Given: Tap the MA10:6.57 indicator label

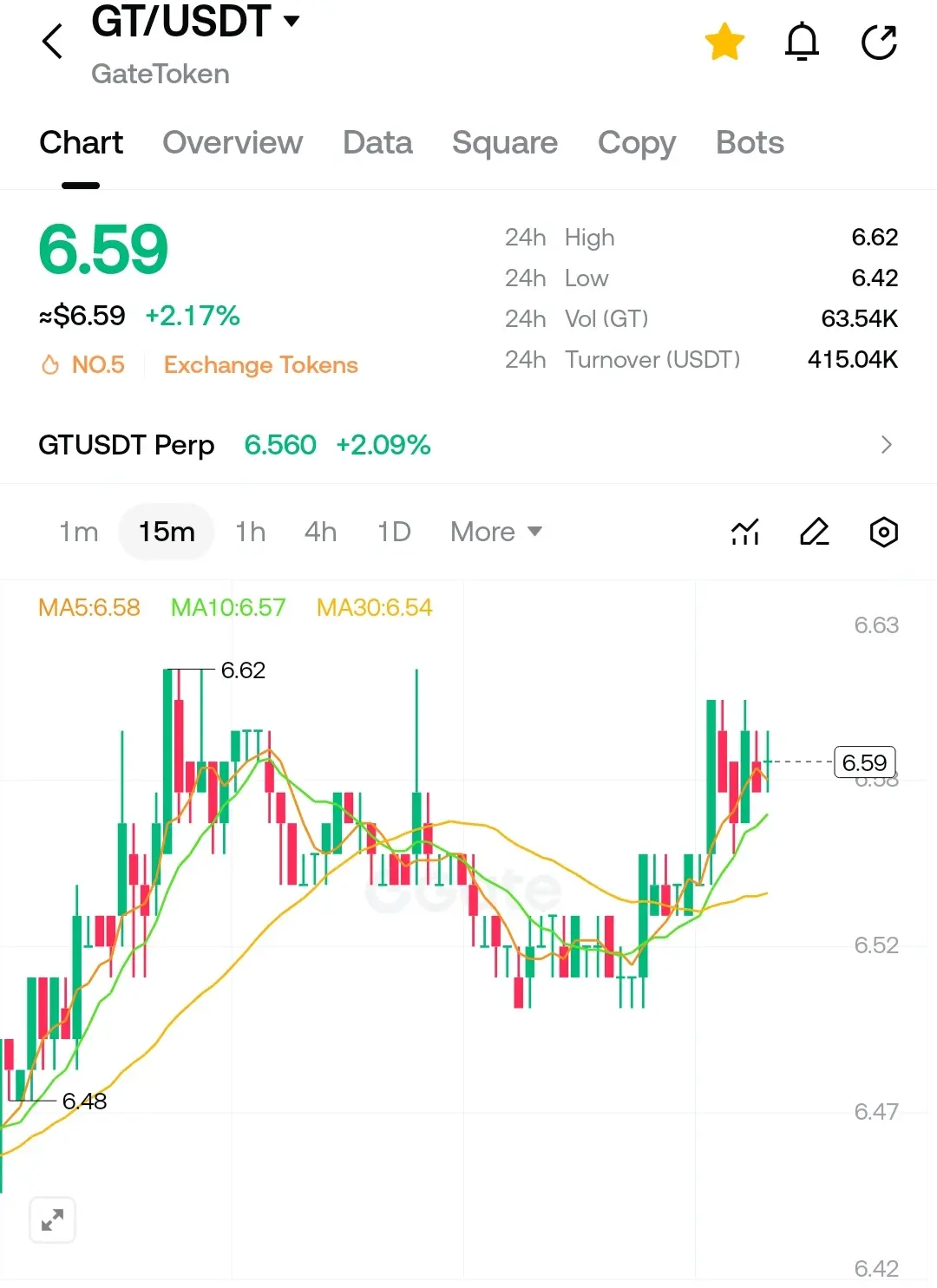Looking at the screenshot, I should click(228, 607).
